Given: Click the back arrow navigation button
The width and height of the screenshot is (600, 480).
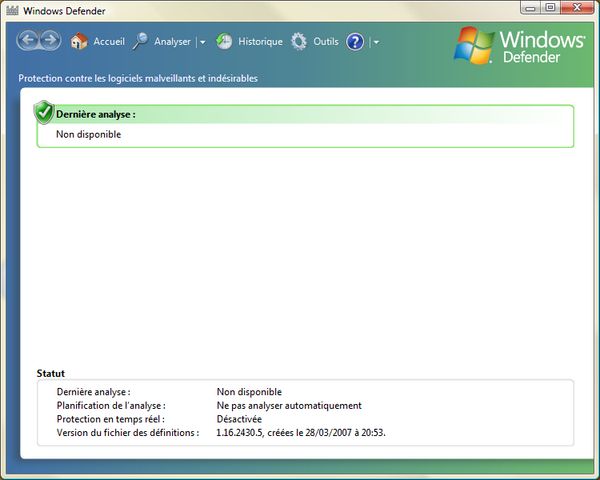Looking at the screenshot, I should click(28, 41).
